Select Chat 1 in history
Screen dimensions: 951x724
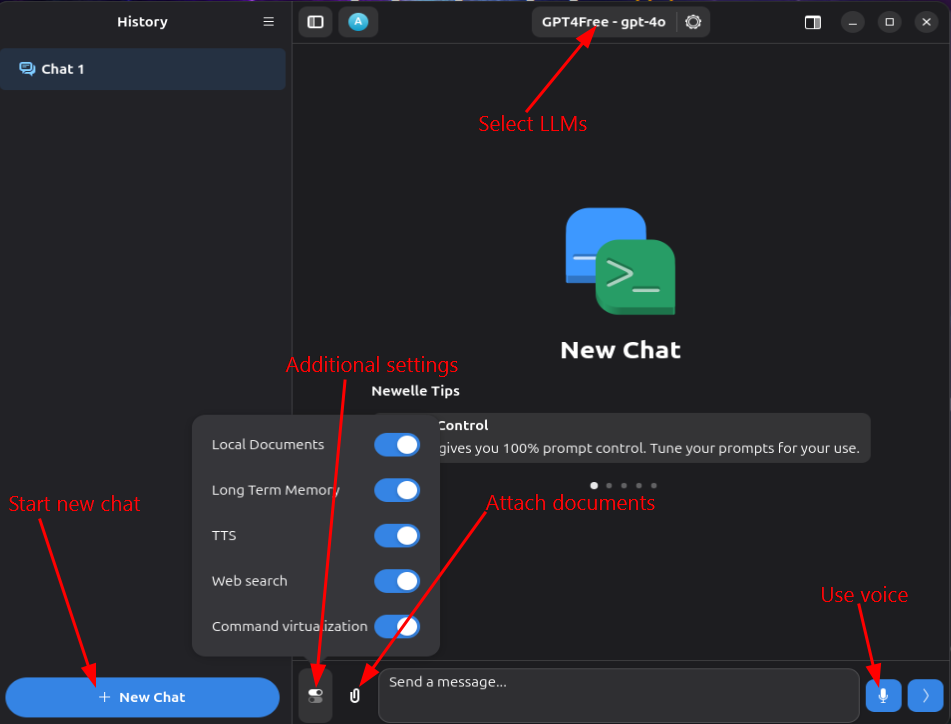pyautogui.click(x=143, y=69)
